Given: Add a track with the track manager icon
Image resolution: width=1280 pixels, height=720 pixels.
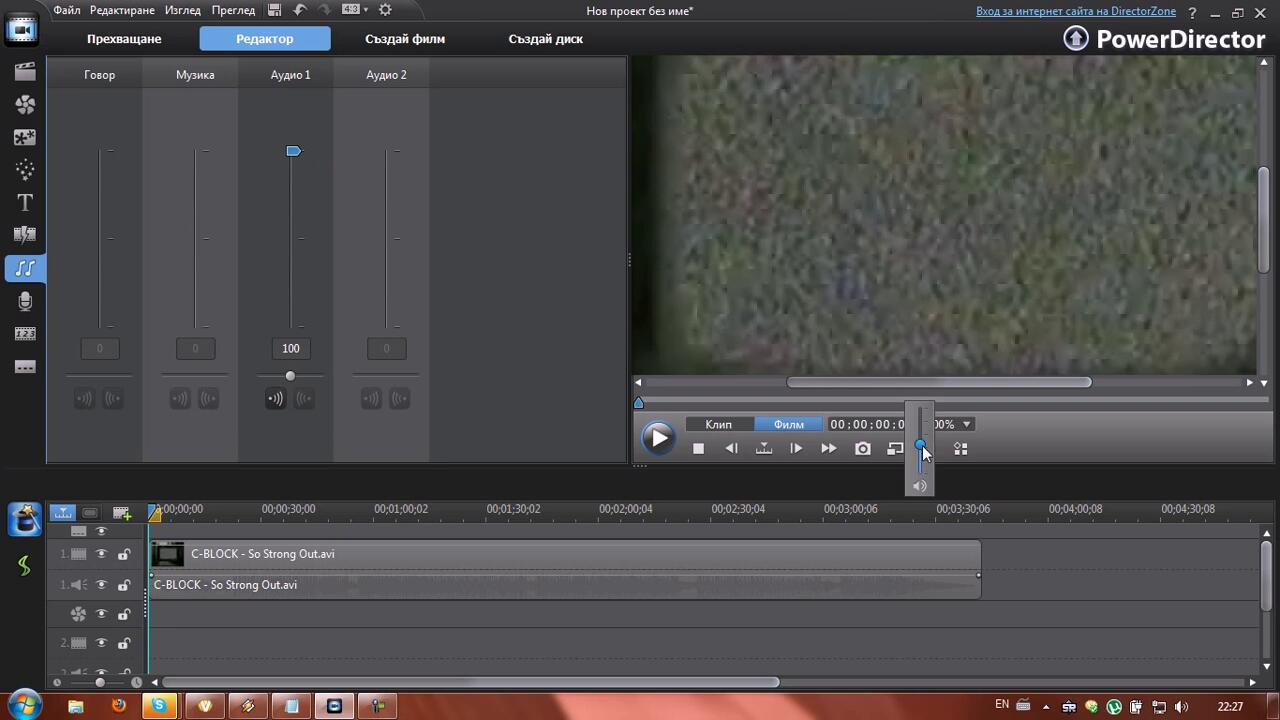Looking at the screenshot, I should (x=122, y=513).
